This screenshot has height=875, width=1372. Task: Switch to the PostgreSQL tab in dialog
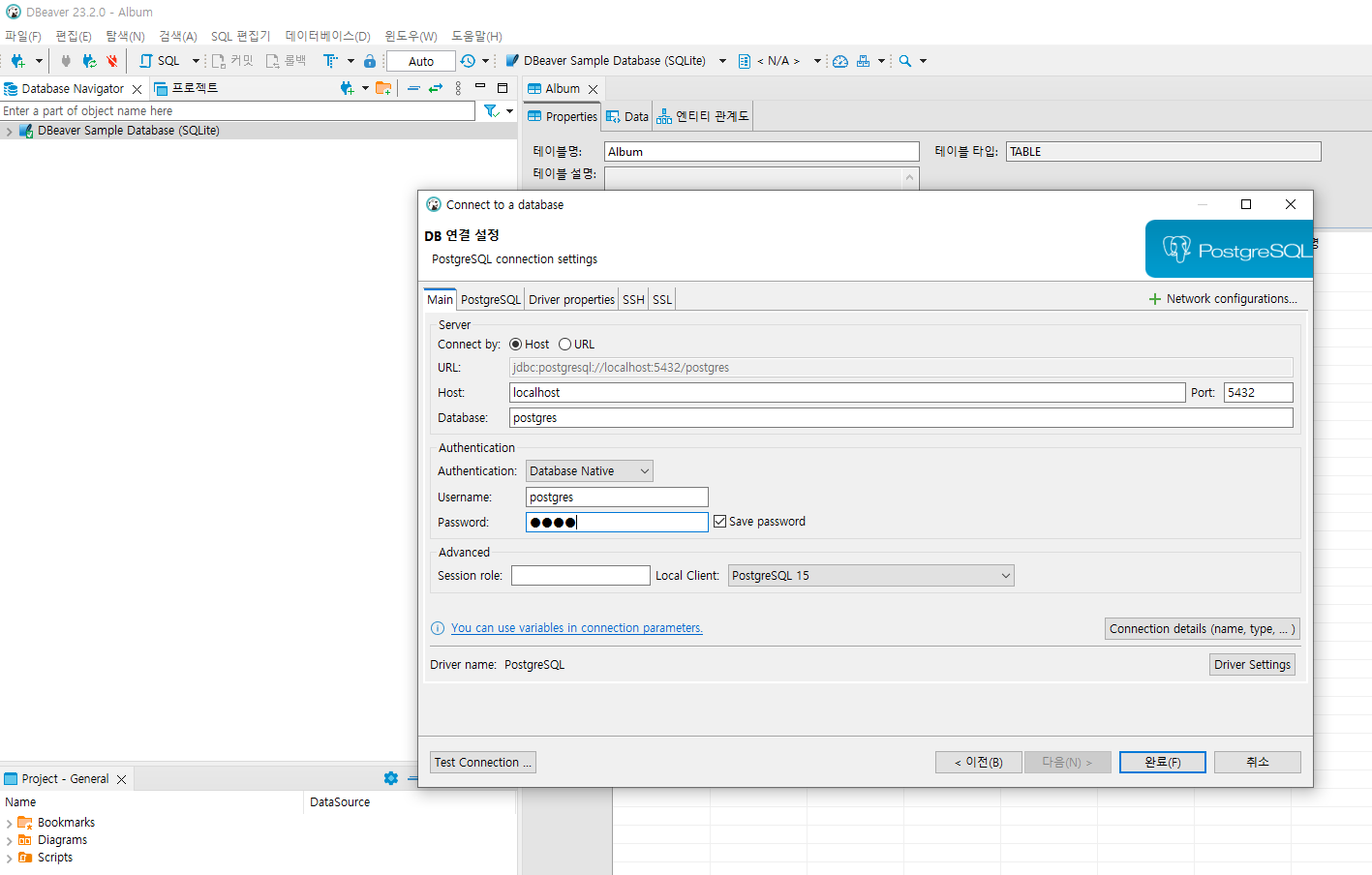[491, 300]
